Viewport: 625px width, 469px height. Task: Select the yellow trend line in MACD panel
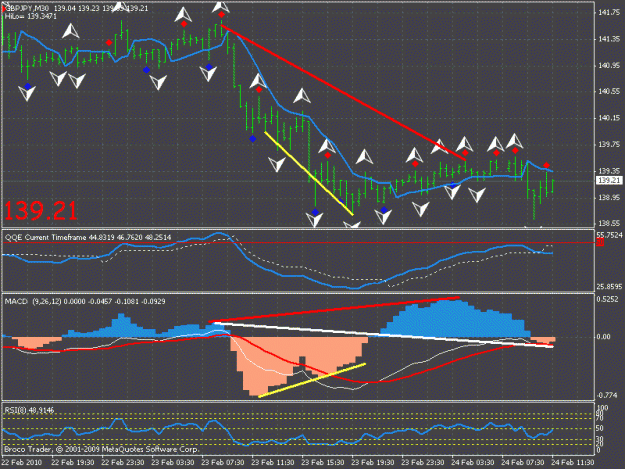point(312,380)
